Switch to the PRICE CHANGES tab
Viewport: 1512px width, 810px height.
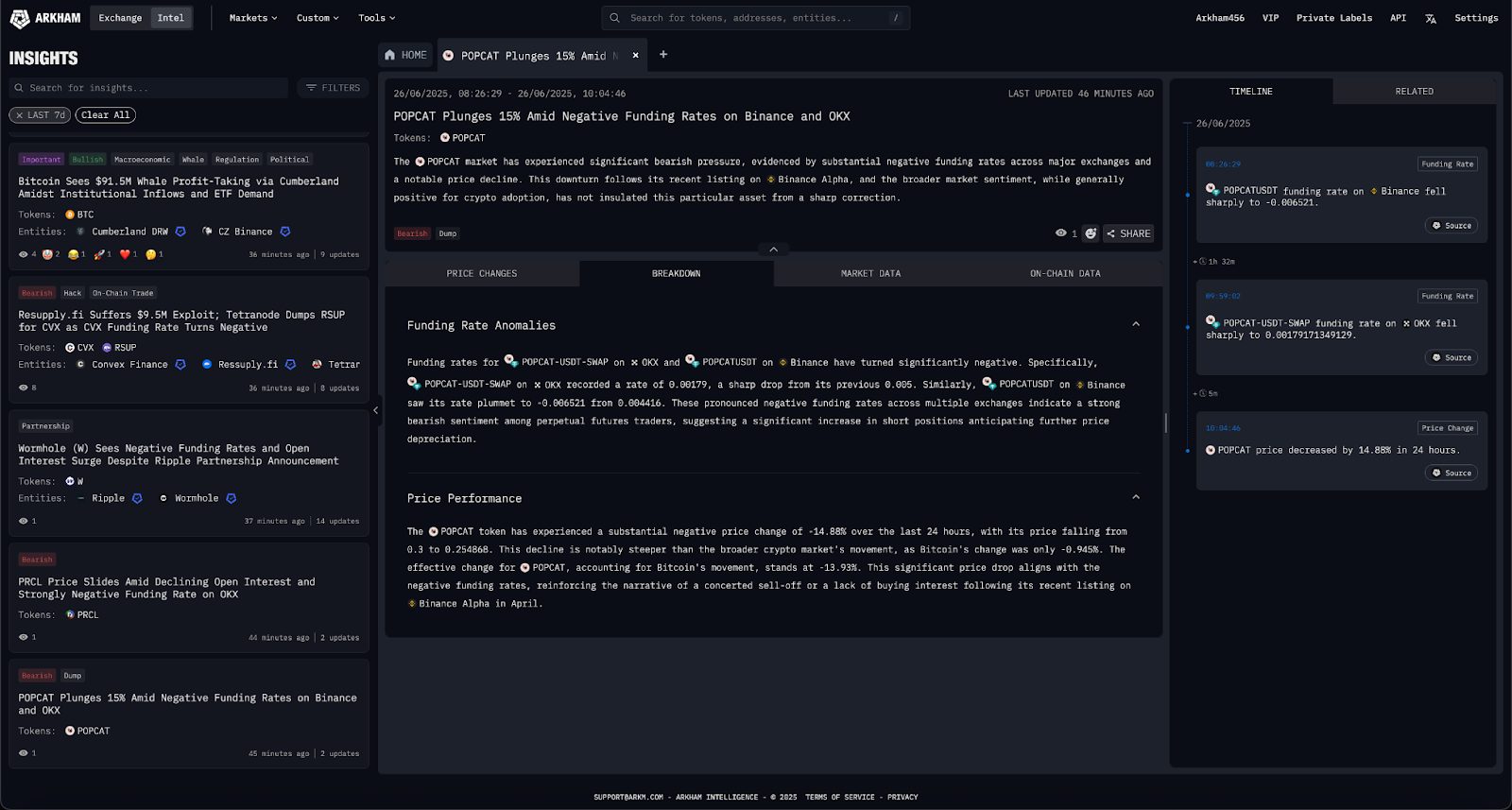point(482,273)
